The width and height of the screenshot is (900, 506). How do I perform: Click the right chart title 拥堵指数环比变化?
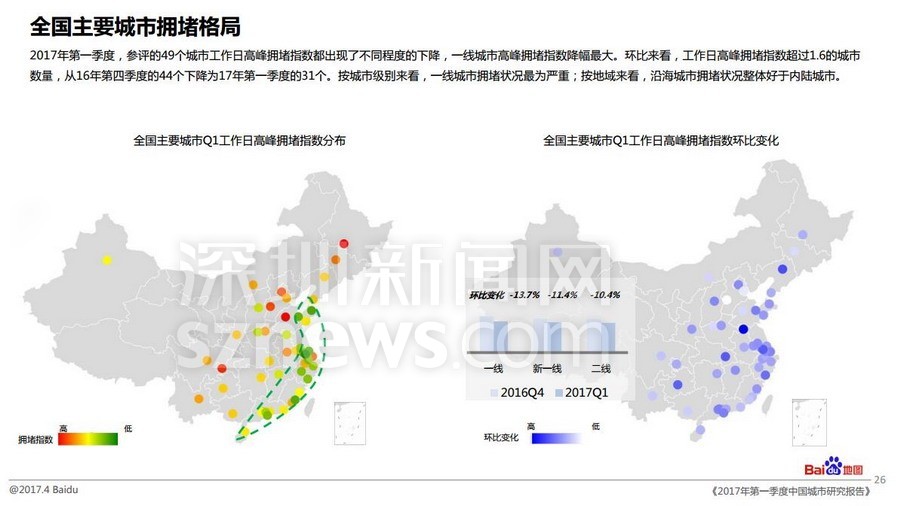point(661,141)
